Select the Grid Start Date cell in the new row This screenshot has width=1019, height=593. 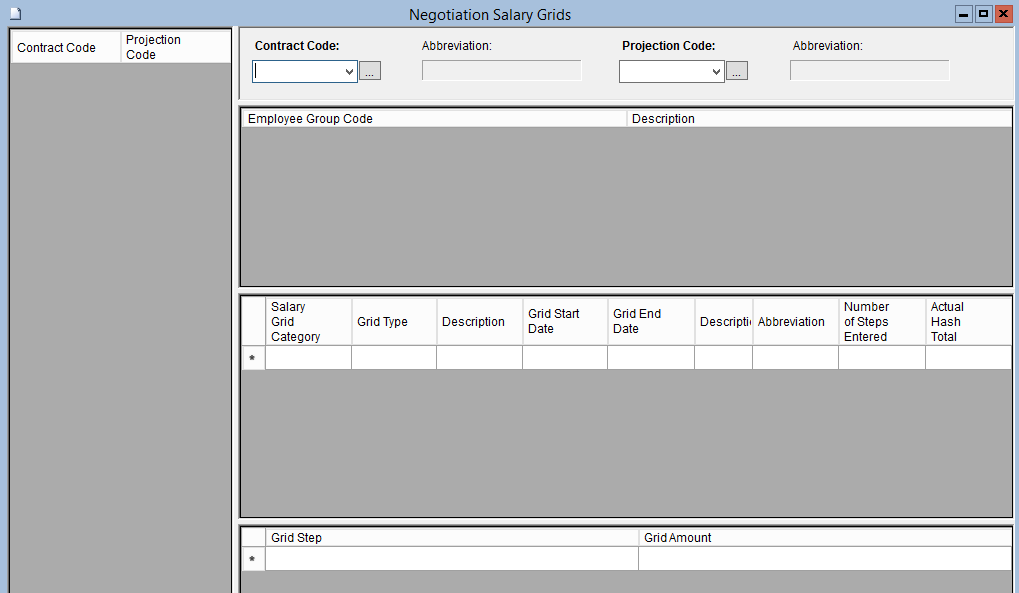tap(564, 358)
